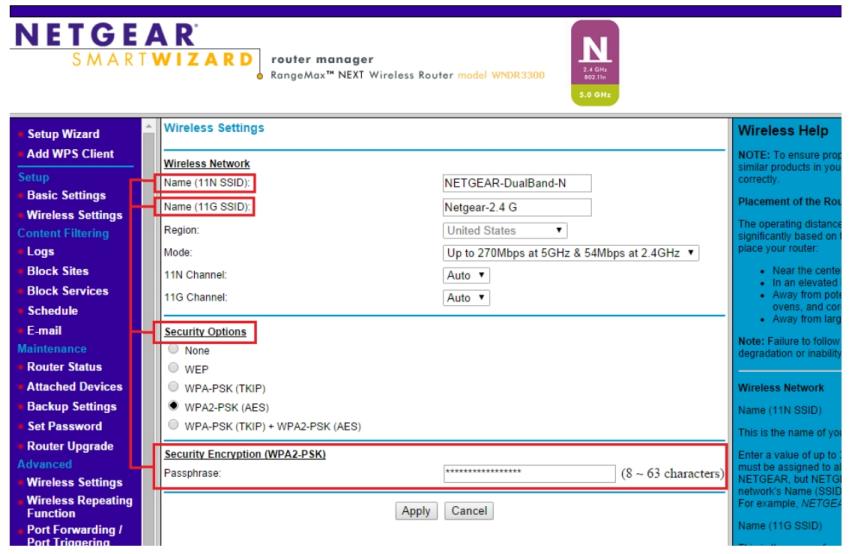The height and width of the screenshot is (554, 852).
Task: Click the Maintenance section label
Action: (x=52, y=349)
